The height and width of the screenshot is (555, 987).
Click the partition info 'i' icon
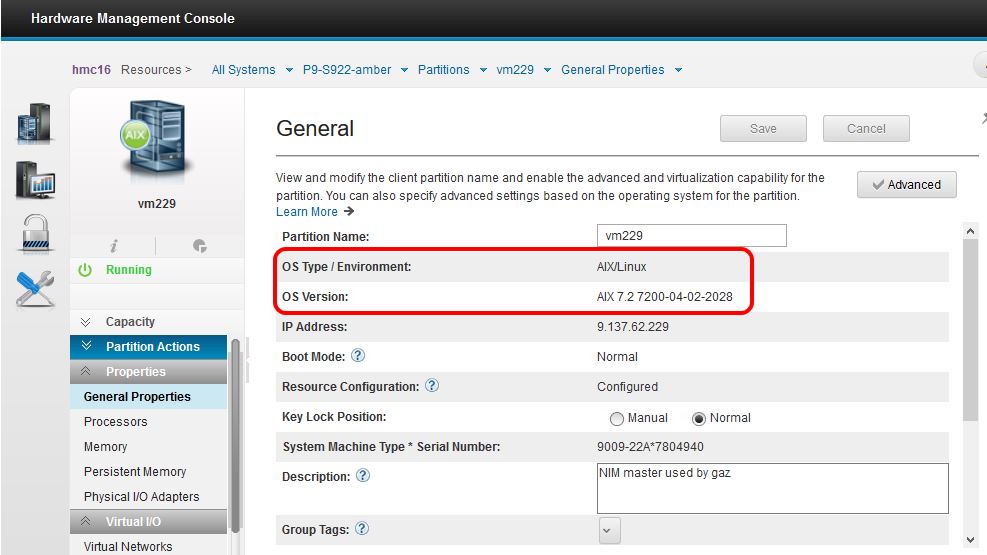click(x=114, y=245)
